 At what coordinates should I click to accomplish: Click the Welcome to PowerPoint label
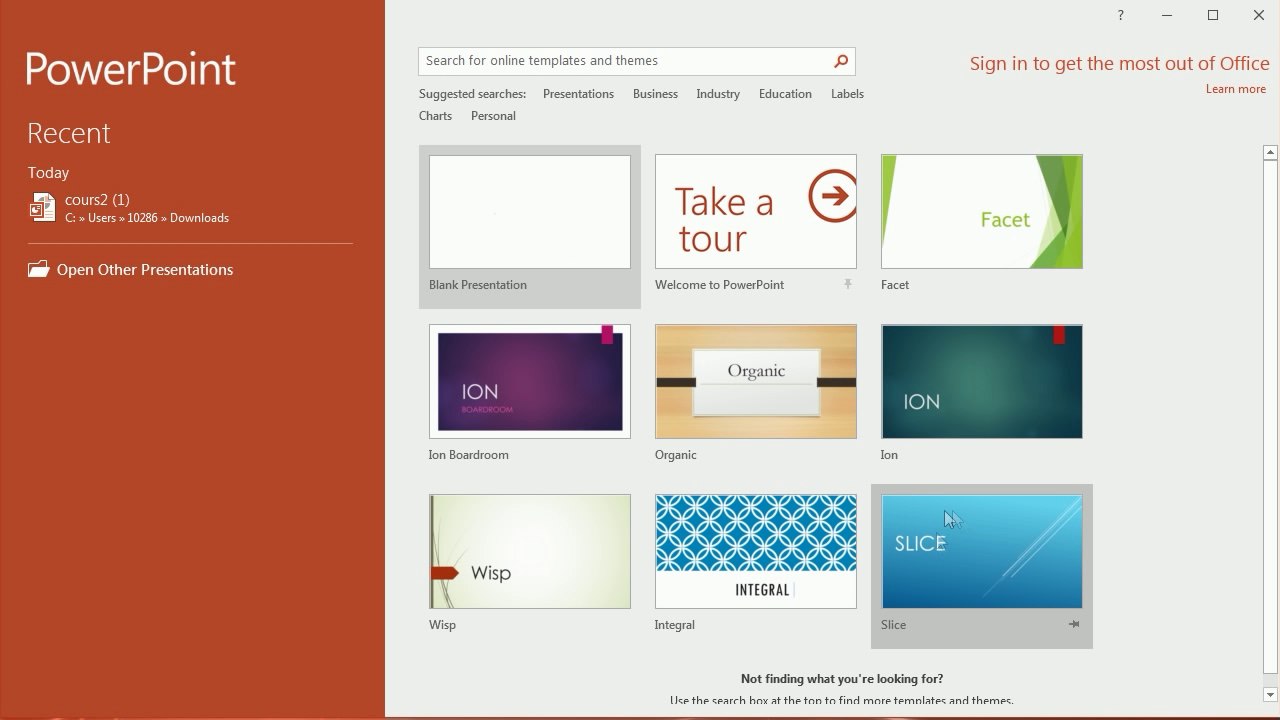[x=719, y=285]
